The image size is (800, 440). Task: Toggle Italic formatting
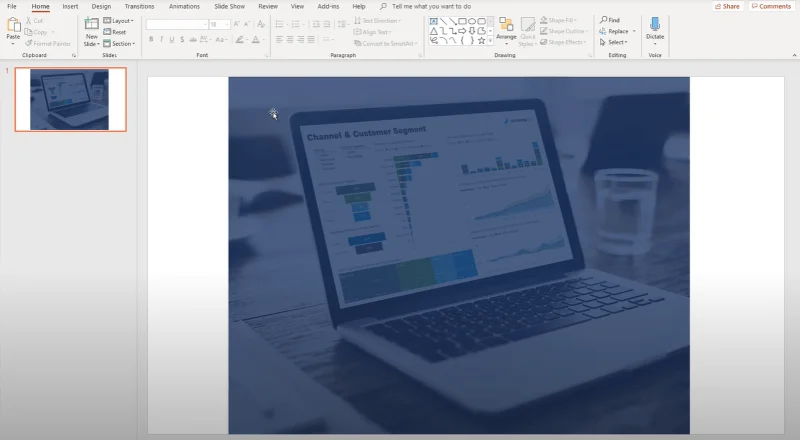pos(161,39)
